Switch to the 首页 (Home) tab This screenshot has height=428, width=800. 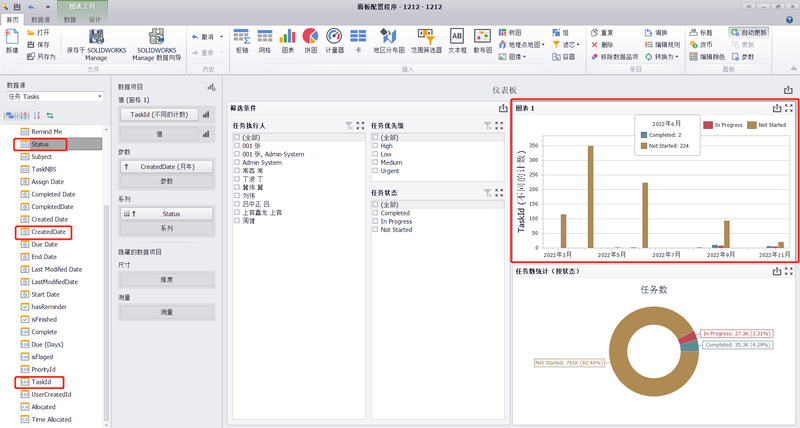tap(12, 20)
